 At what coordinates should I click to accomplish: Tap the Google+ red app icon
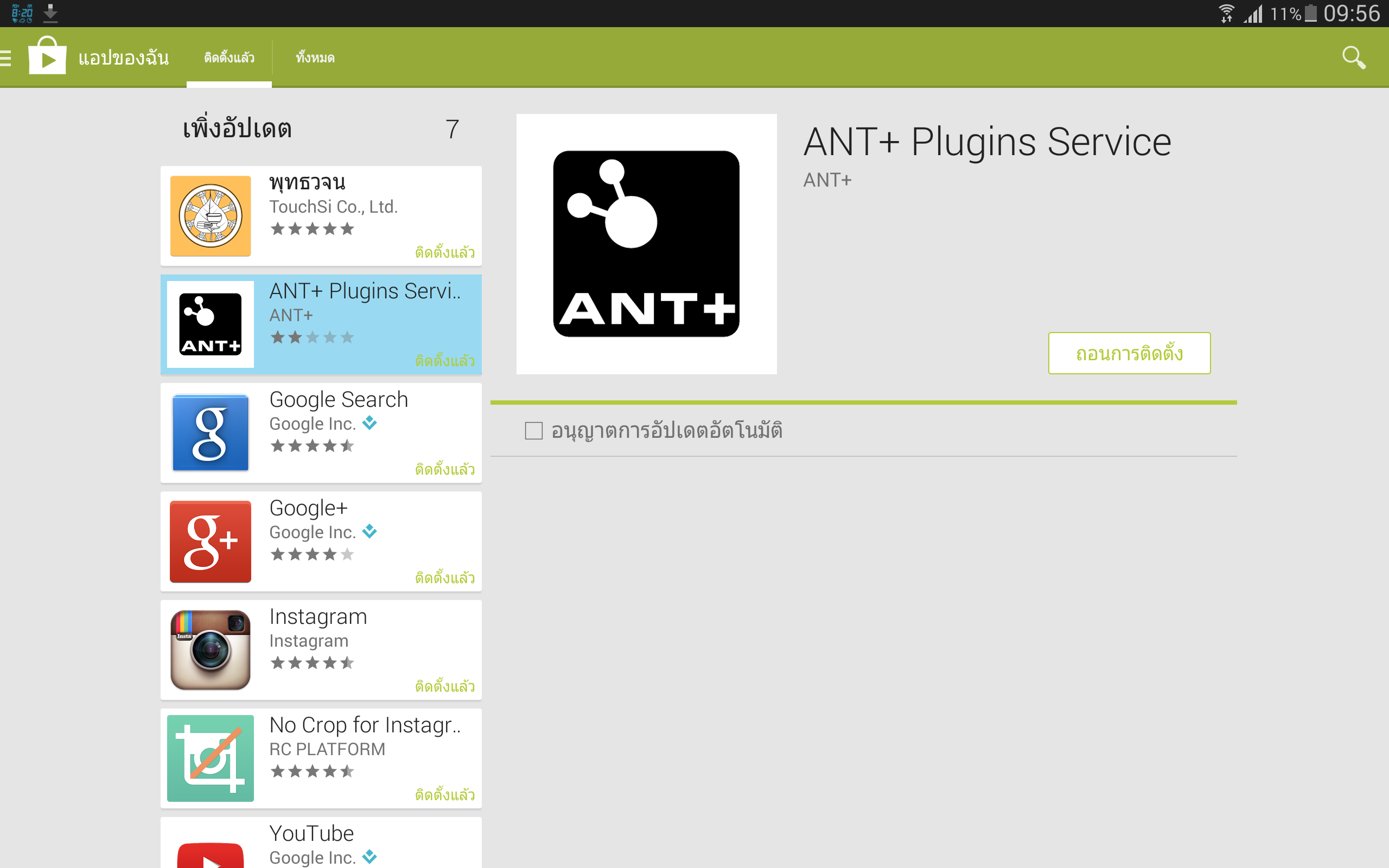tap(211, 541)
